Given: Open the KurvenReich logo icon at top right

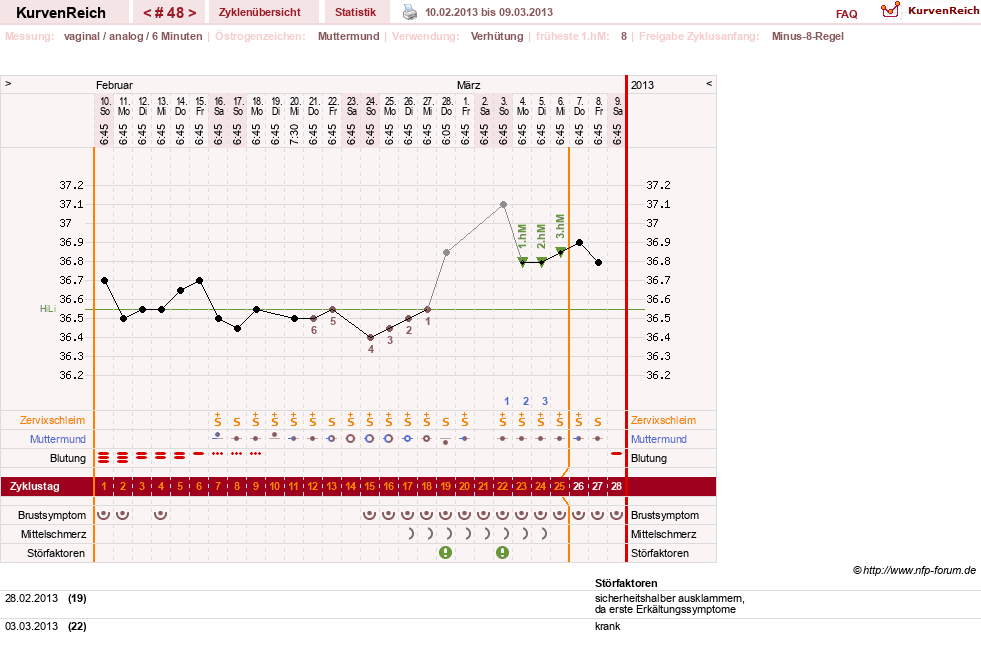Looking at the screenshot, I should click(890, 9).
